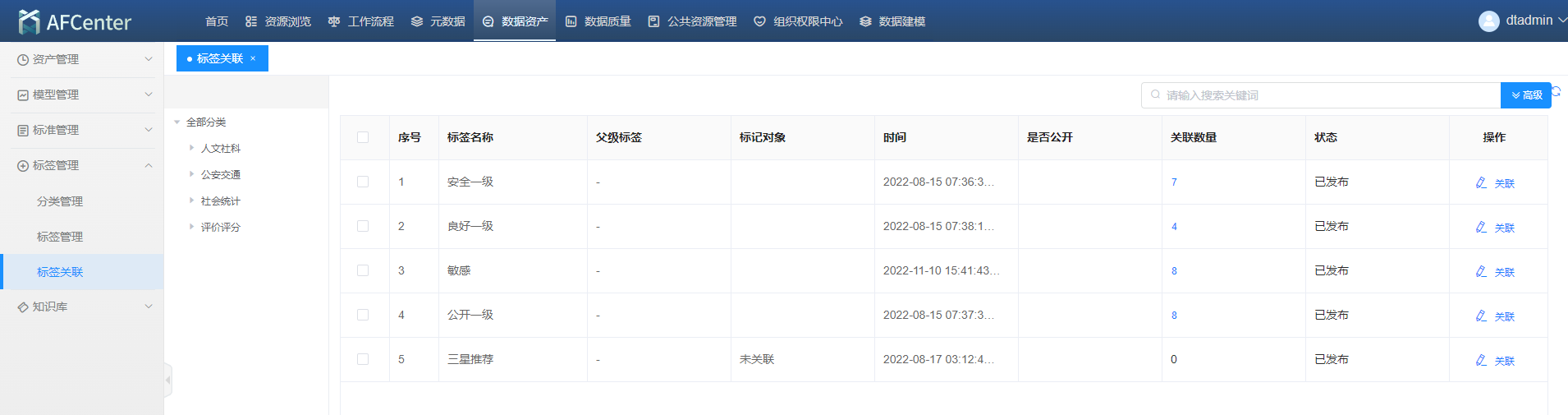Click the dtadmin user avatar icon
Viewport: 1568px width, 415px height.
pos(1488,21)
